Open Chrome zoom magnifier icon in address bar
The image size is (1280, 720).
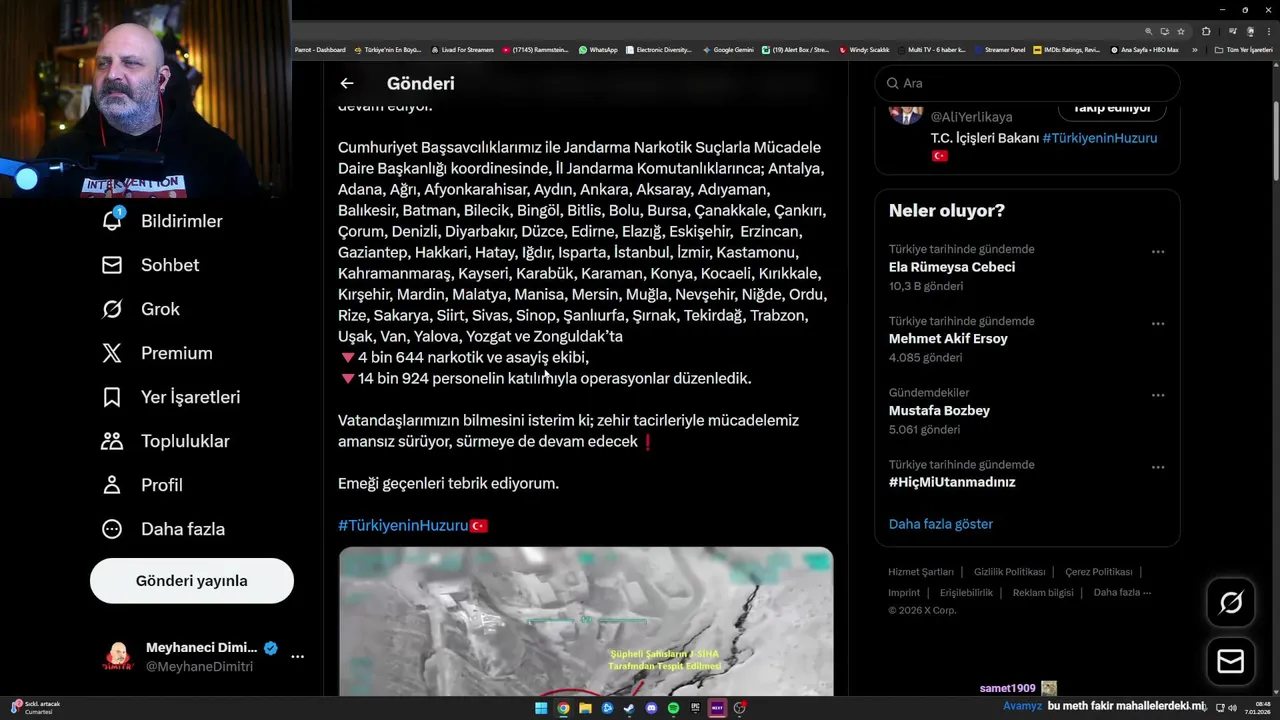click(1149, 31)
